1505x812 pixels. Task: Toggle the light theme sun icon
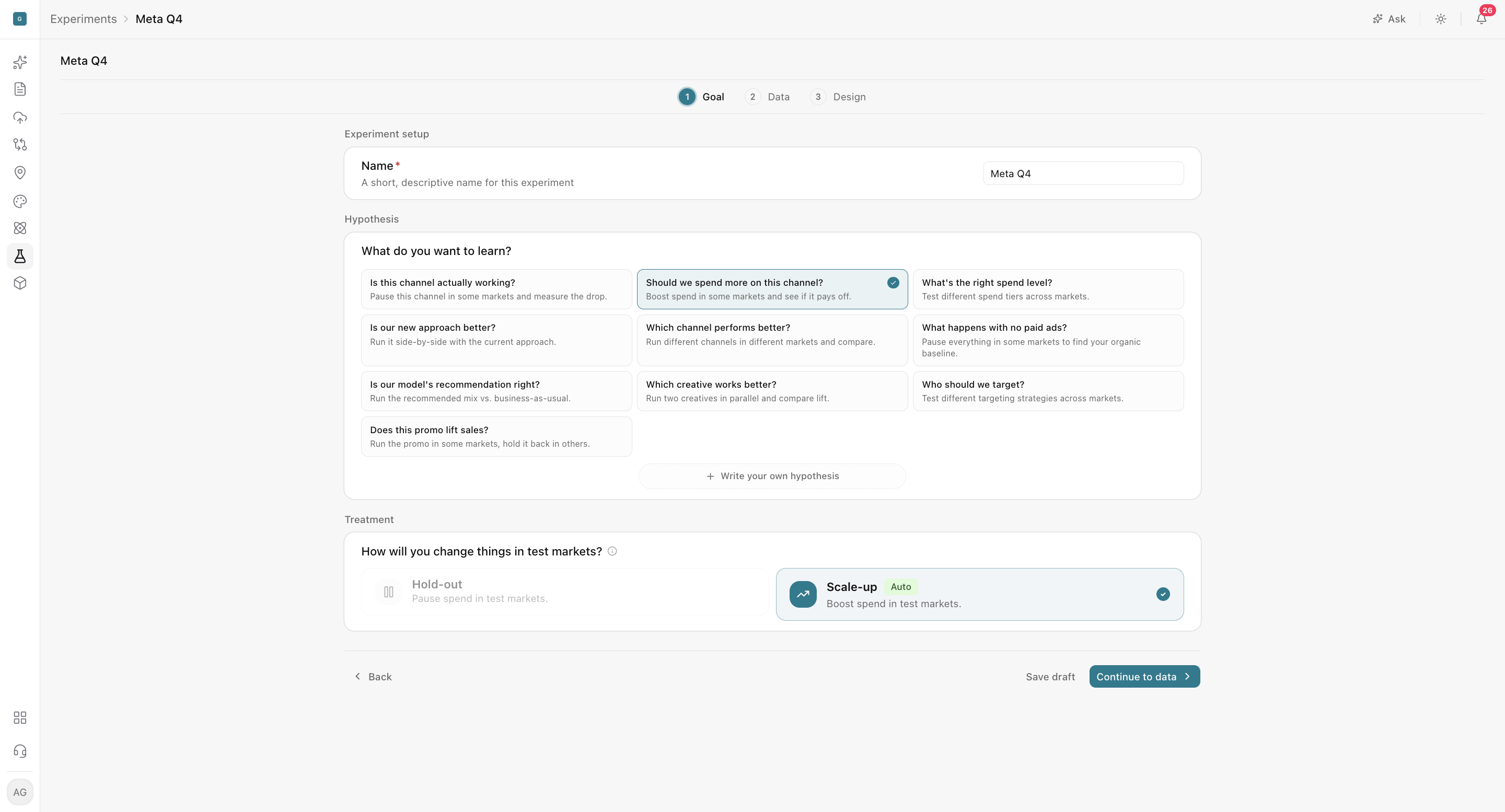1441,19
